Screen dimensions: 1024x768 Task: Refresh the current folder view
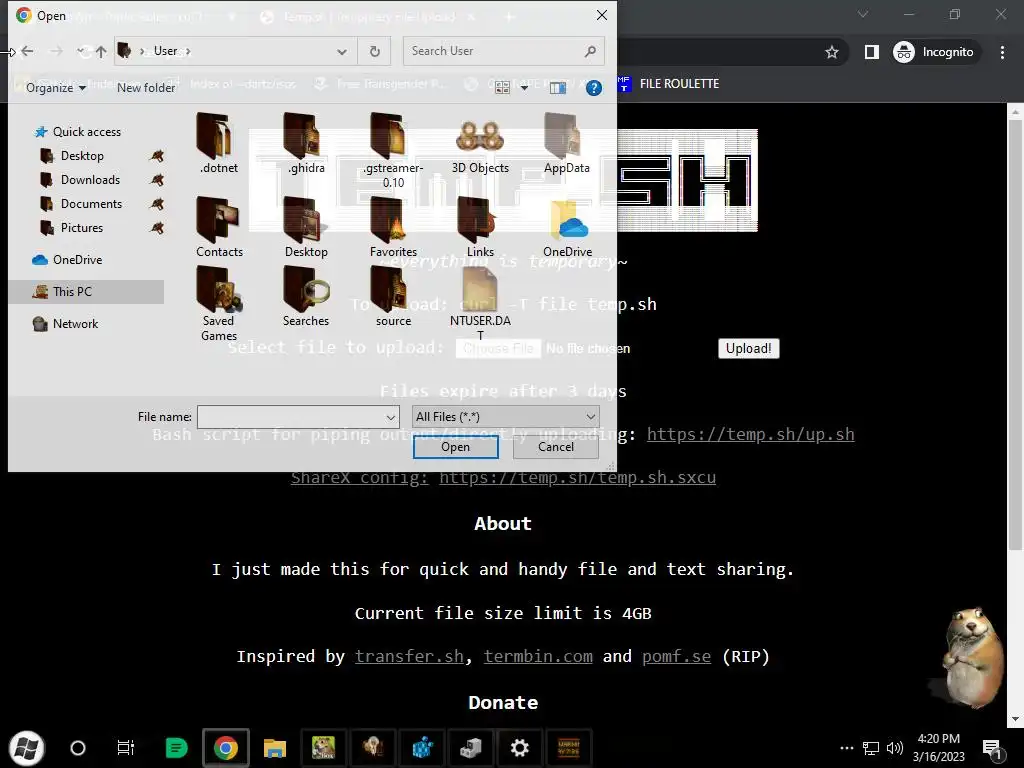pos(375,51)
